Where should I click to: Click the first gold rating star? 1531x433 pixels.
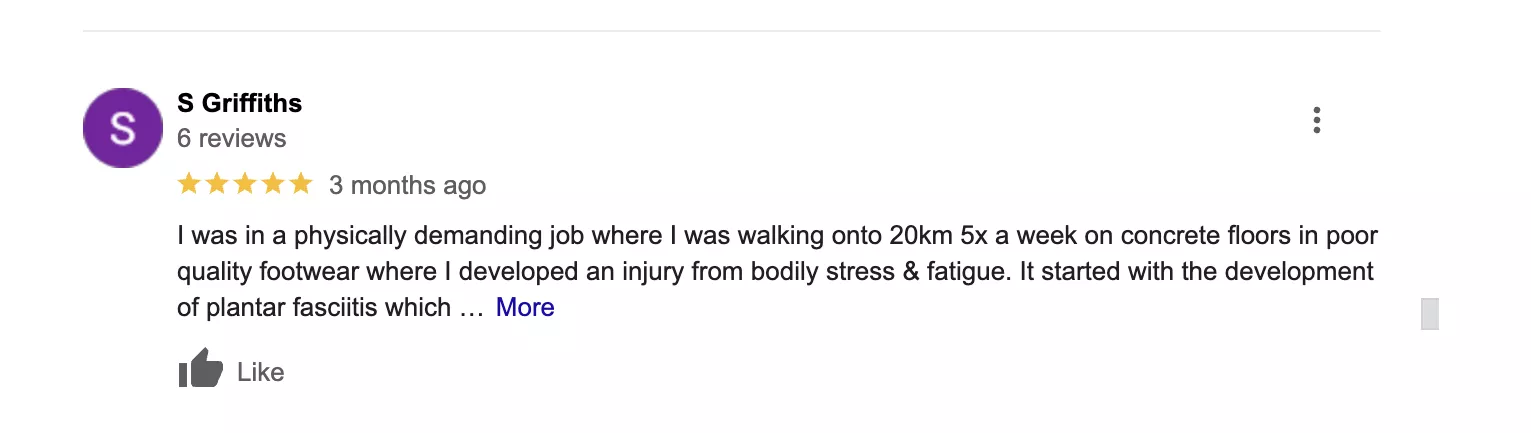pos(188,184)
